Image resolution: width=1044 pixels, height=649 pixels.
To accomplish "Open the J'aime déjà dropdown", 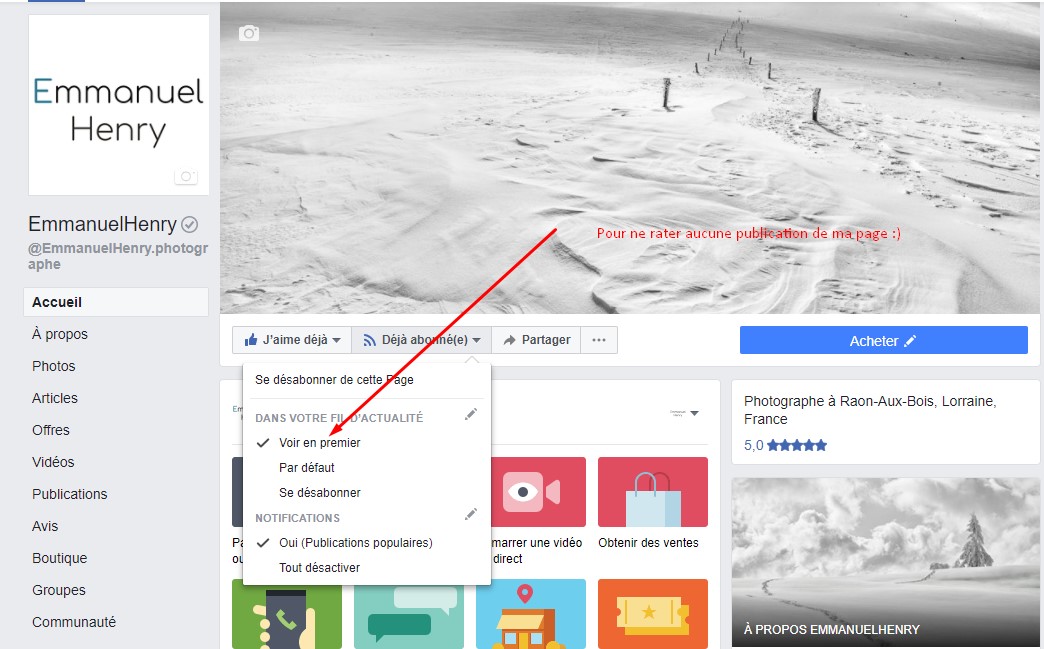I will 292,340.
